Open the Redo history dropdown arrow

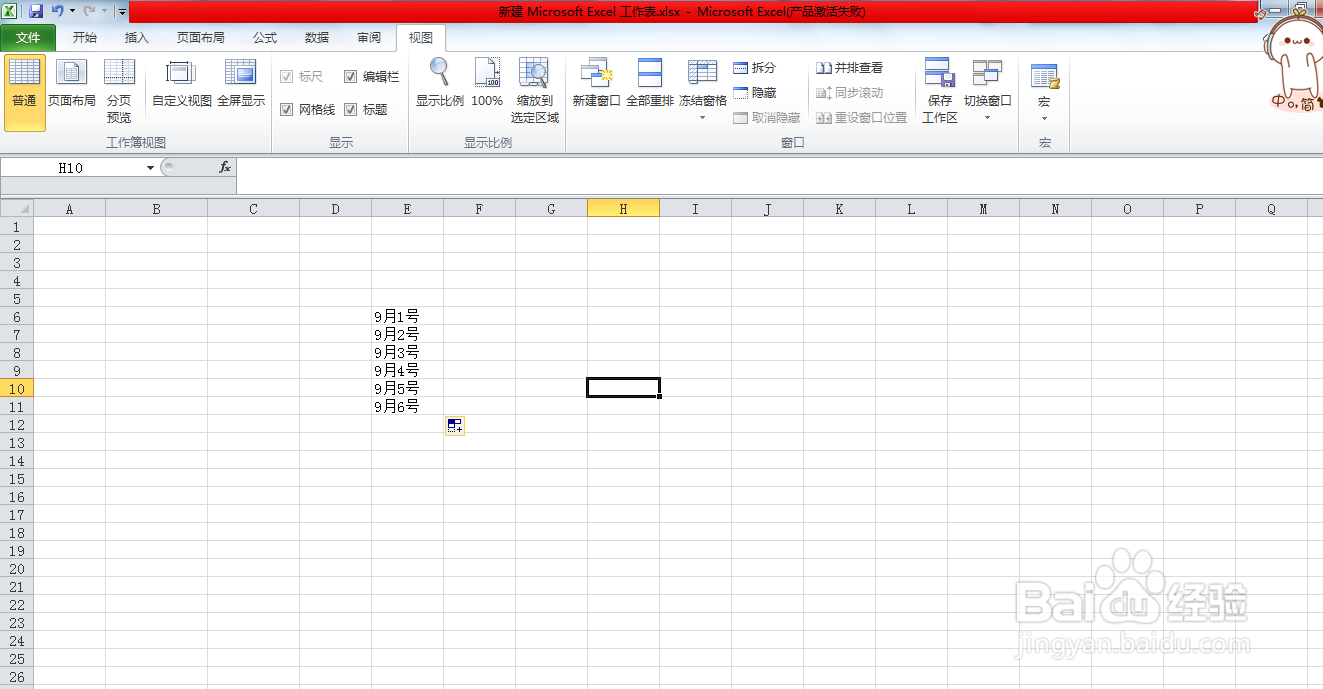pyautogui.click(x=103, y=11)
